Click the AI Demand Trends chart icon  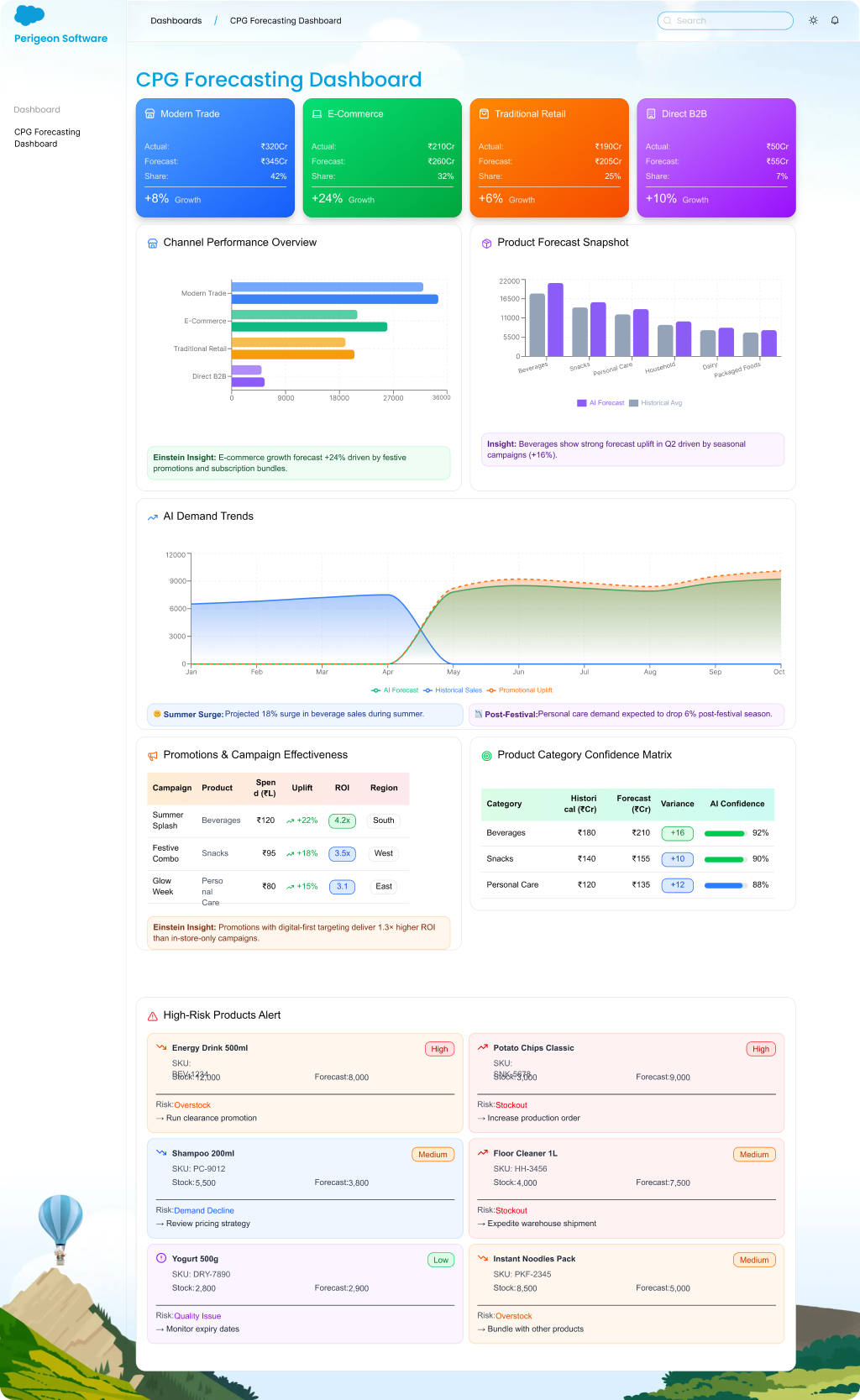point(153,517)
